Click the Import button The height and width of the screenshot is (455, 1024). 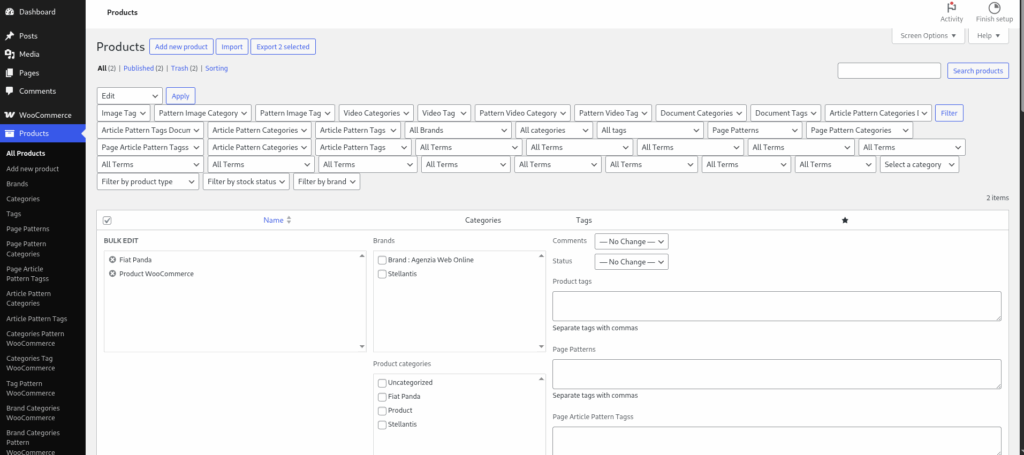click(x=232, y=46)
